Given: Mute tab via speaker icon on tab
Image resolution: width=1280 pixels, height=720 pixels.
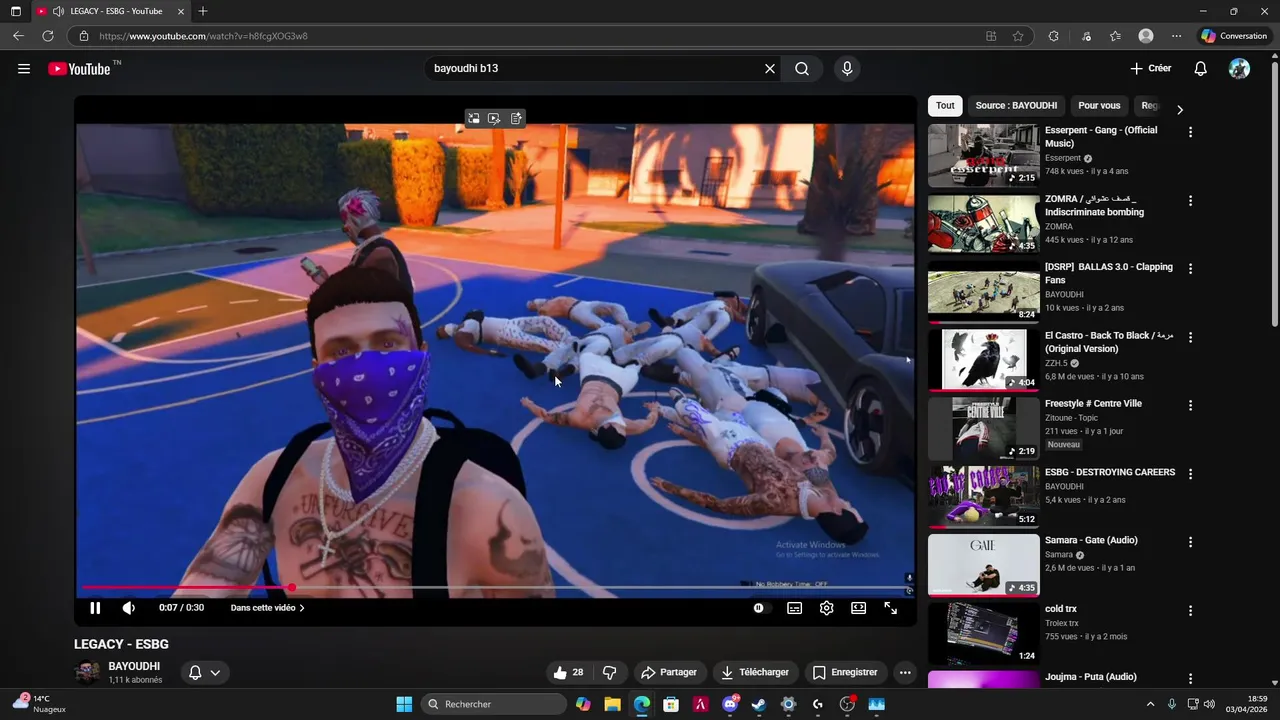Looking at the screenshot, I should 57,11.
